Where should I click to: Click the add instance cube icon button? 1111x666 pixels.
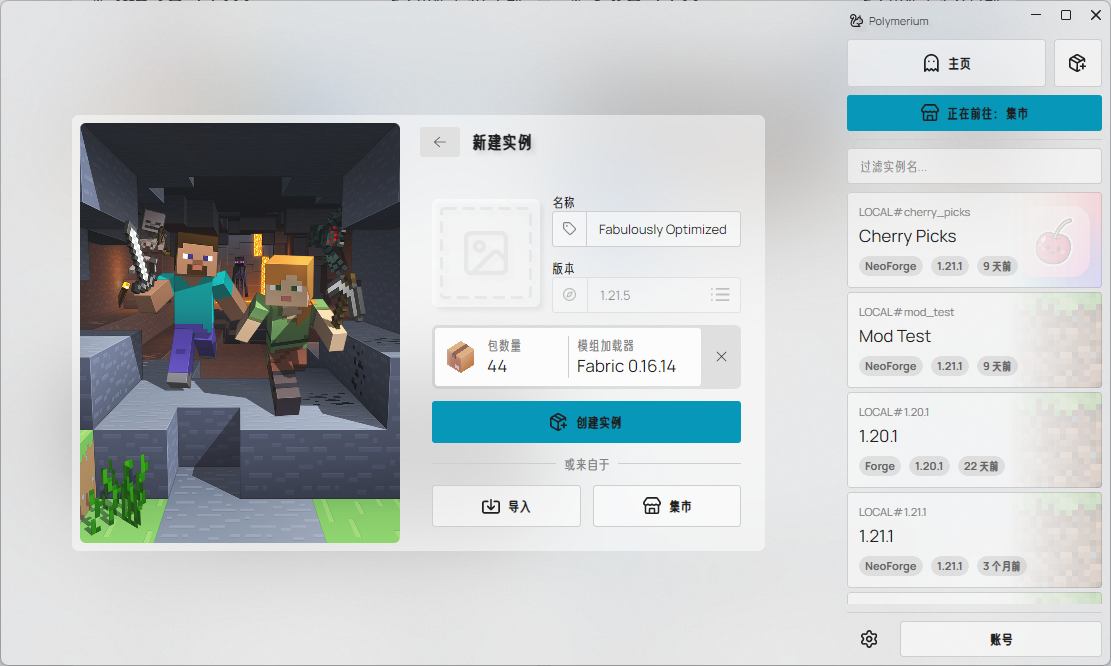[1077, 63]
